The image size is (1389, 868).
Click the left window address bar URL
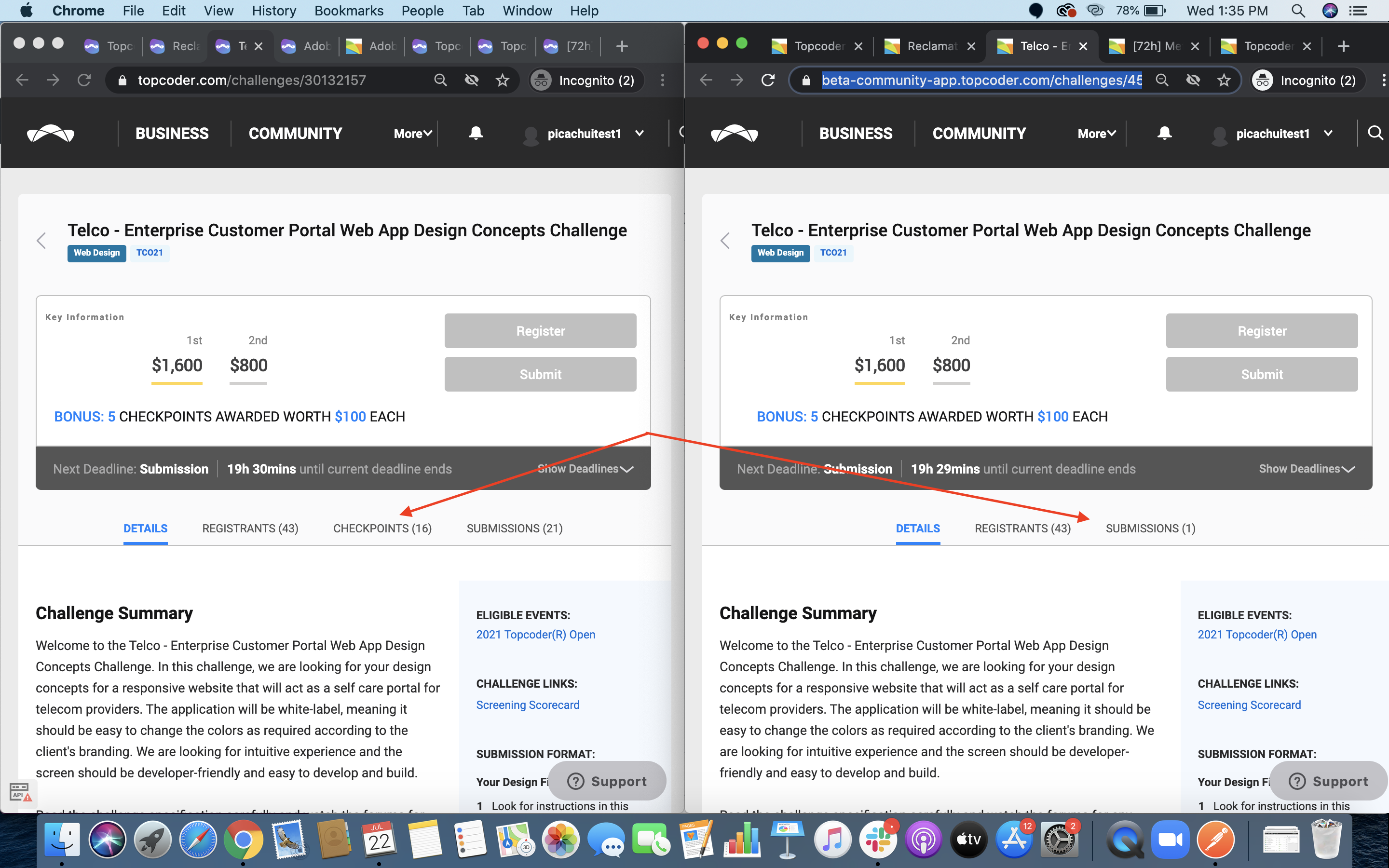[251, 80]
